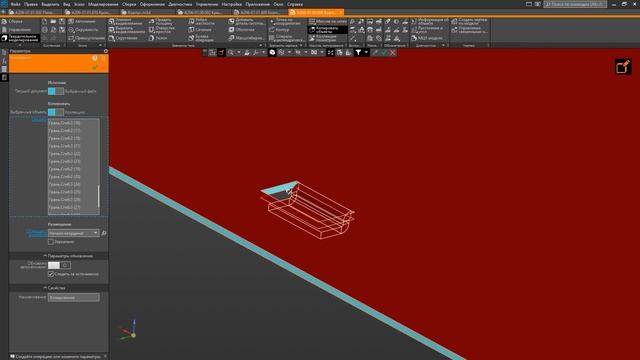Image resolution: width=640 pixels, height=360 pixels.
Task: Open the zoom magnifier dropdown arrow
Action: [x=239, y=52]
